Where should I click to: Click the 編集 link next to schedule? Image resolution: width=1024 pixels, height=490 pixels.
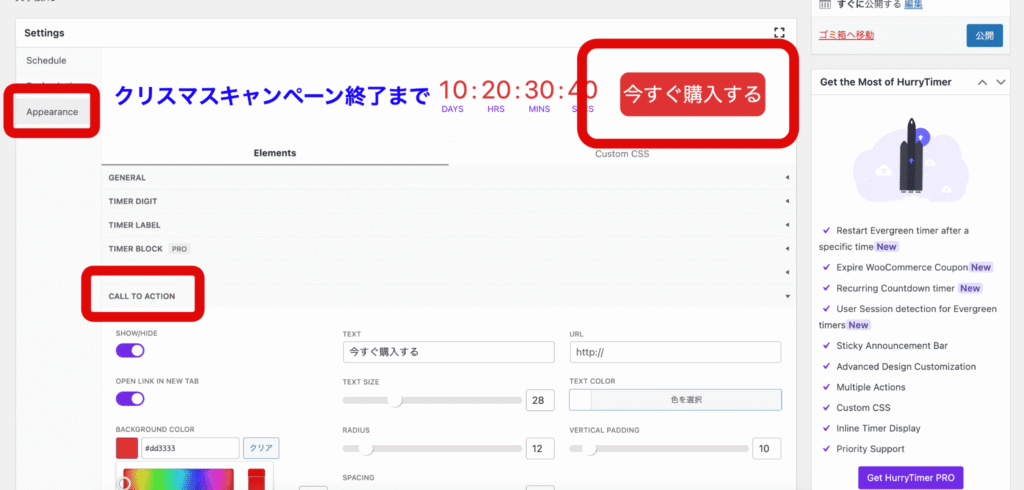[x=914, y=5]
